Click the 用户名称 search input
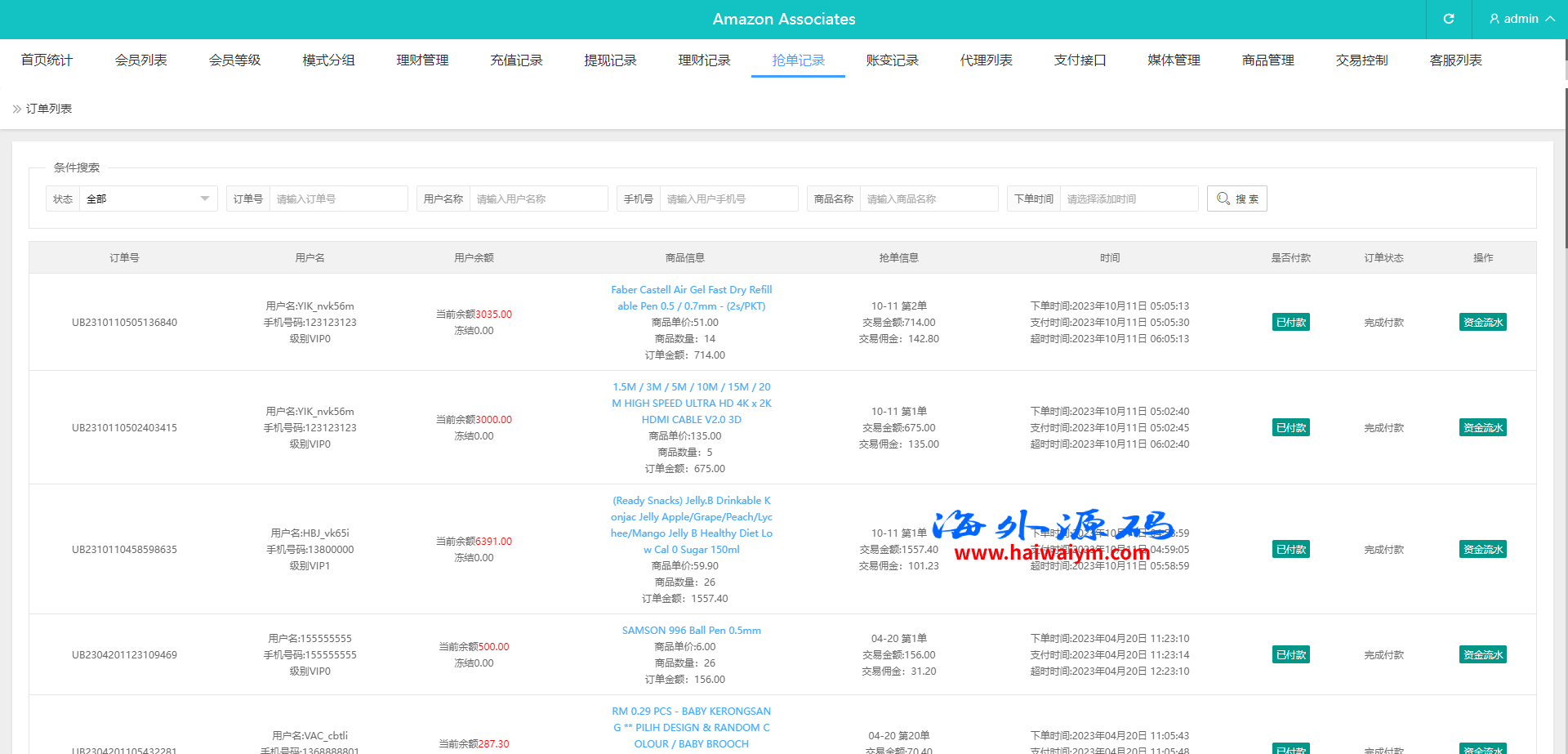 pyautogui.click(x=538, y=199)
